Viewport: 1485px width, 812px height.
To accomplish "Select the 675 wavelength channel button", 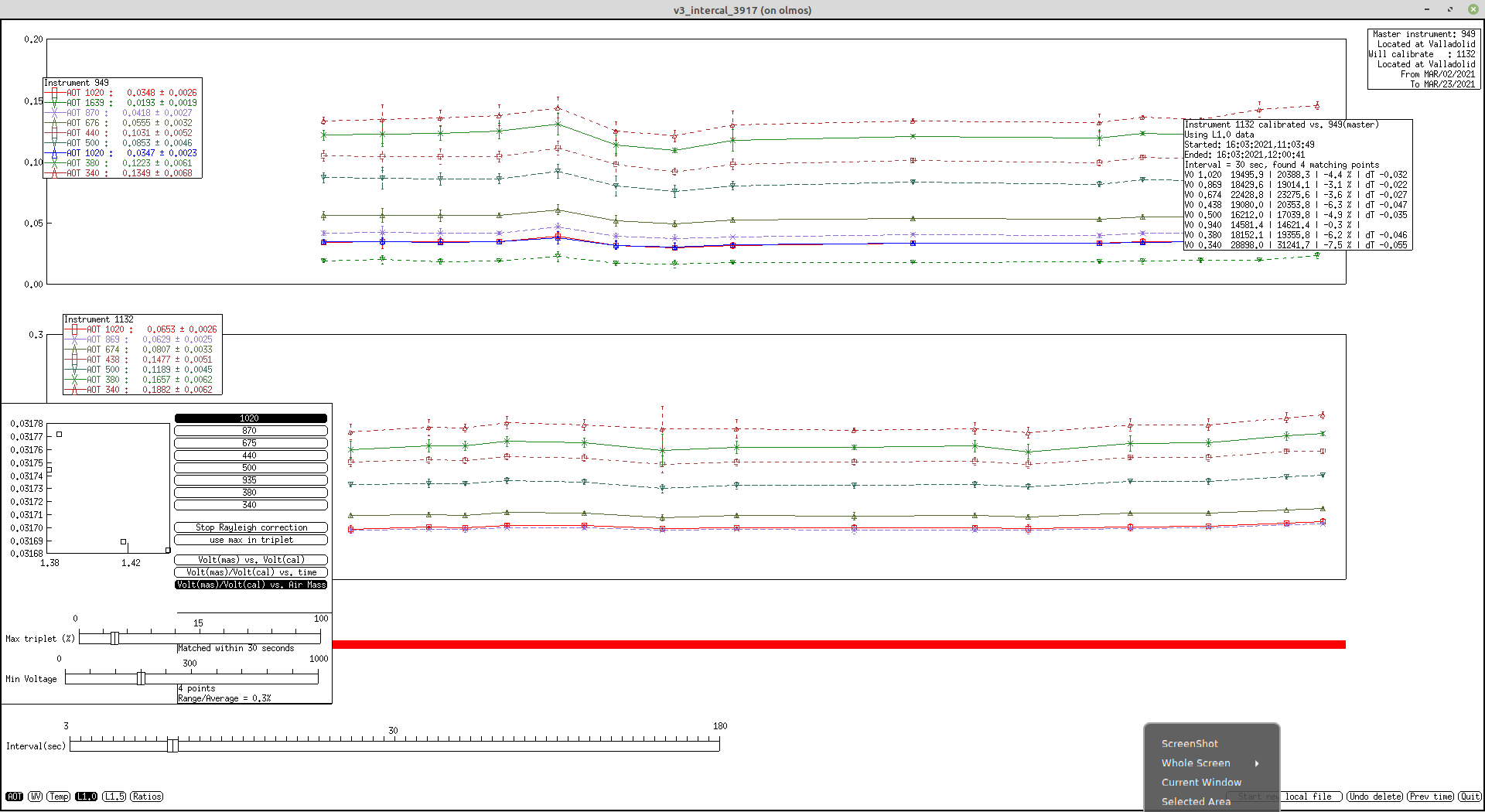I will tap(251, 443).
